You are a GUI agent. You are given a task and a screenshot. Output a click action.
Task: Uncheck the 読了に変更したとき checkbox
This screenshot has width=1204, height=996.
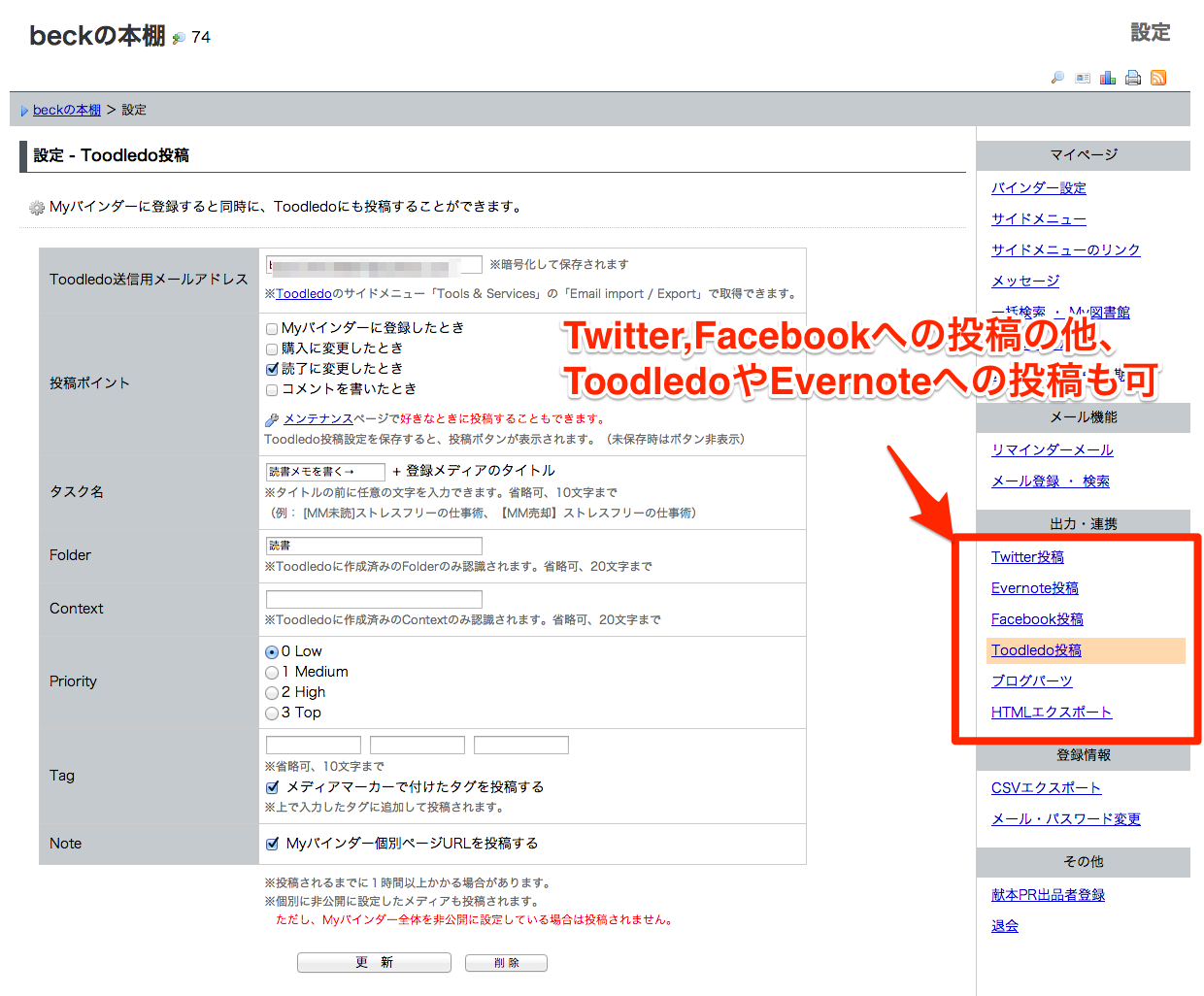[273, 369]
